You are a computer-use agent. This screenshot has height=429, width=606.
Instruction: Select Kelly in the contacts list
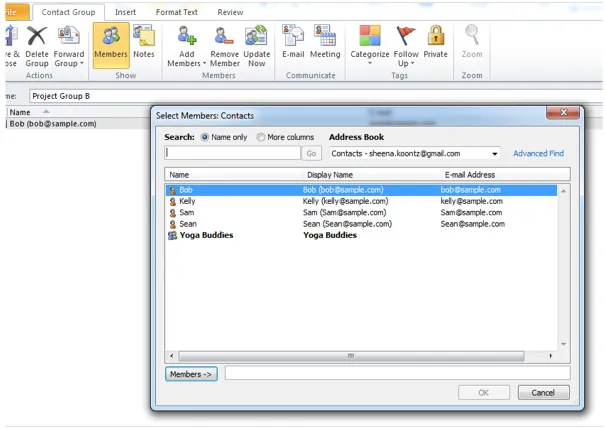click(187, 201)
